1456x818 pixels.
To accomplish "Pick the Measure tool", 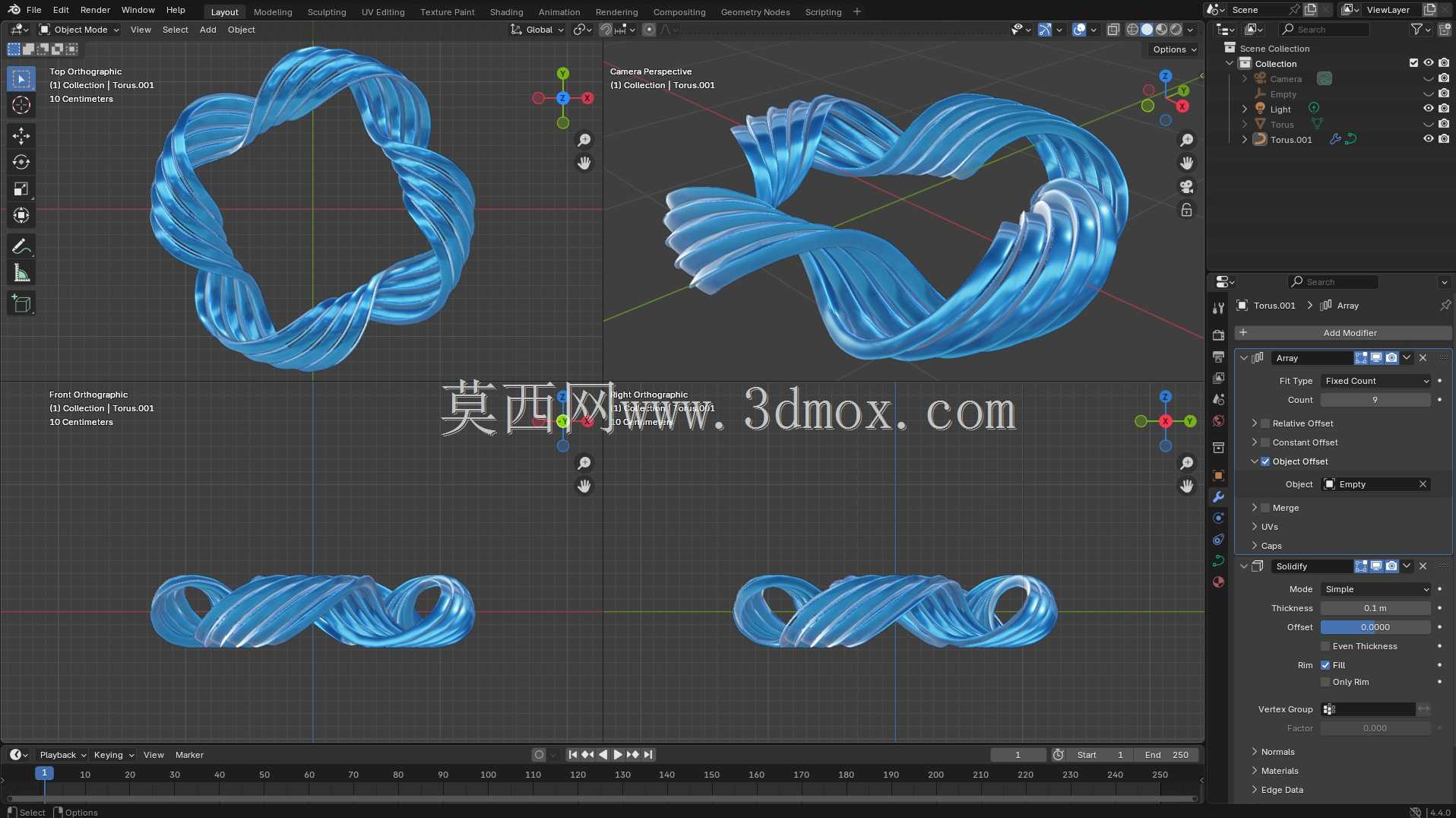I will pos(21,274).
